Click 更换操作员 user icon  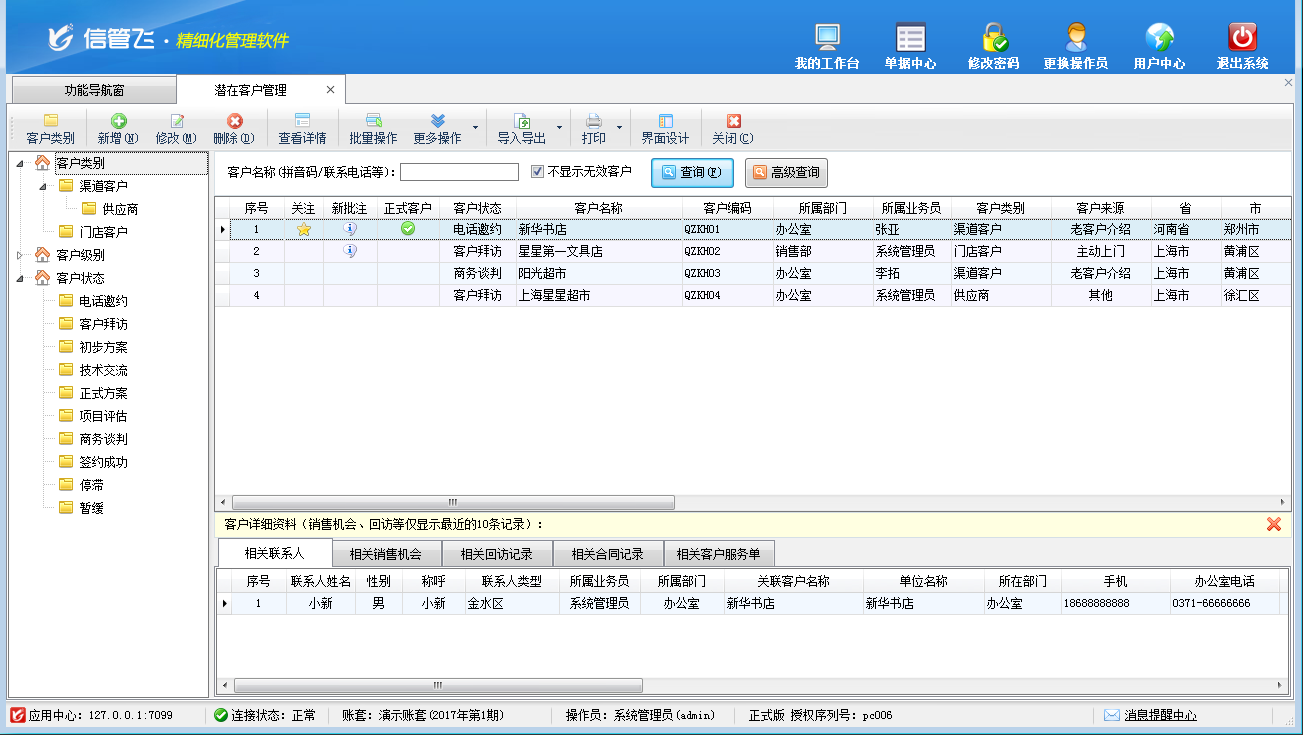tap(1075, 38)
